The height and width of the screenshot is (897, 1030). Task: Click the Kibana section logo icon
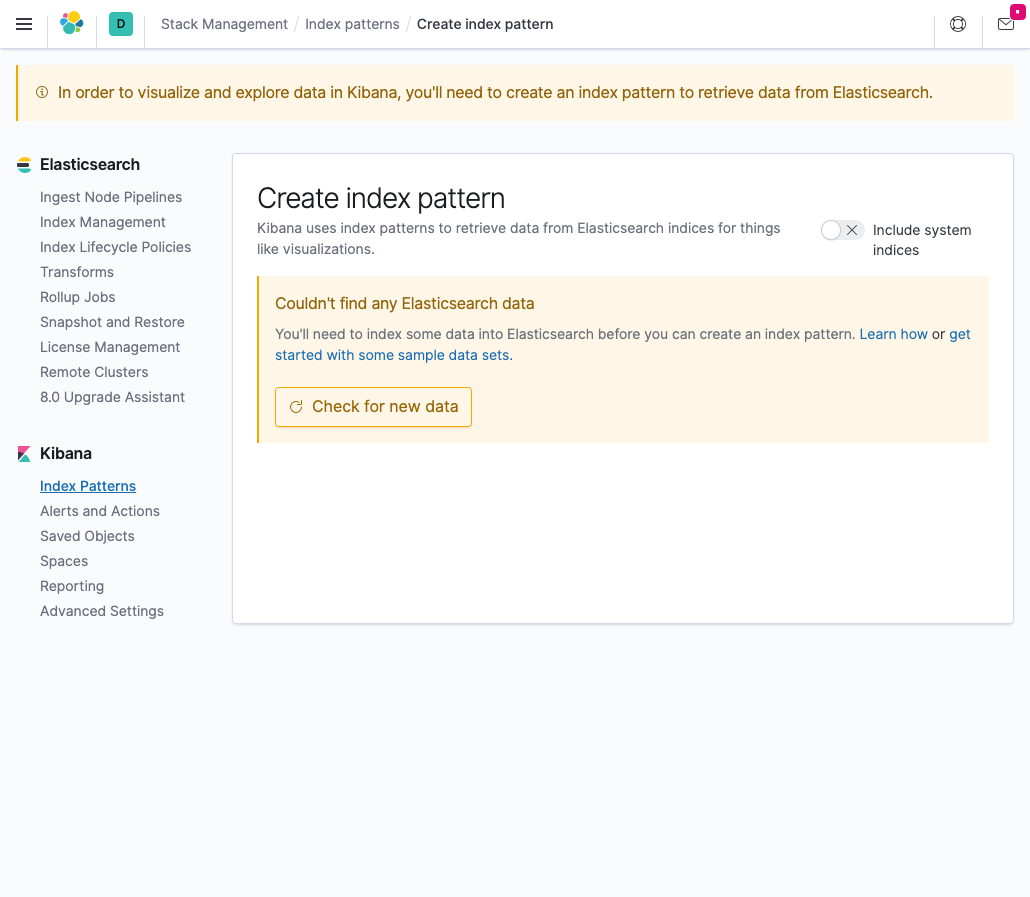(24, 454)
